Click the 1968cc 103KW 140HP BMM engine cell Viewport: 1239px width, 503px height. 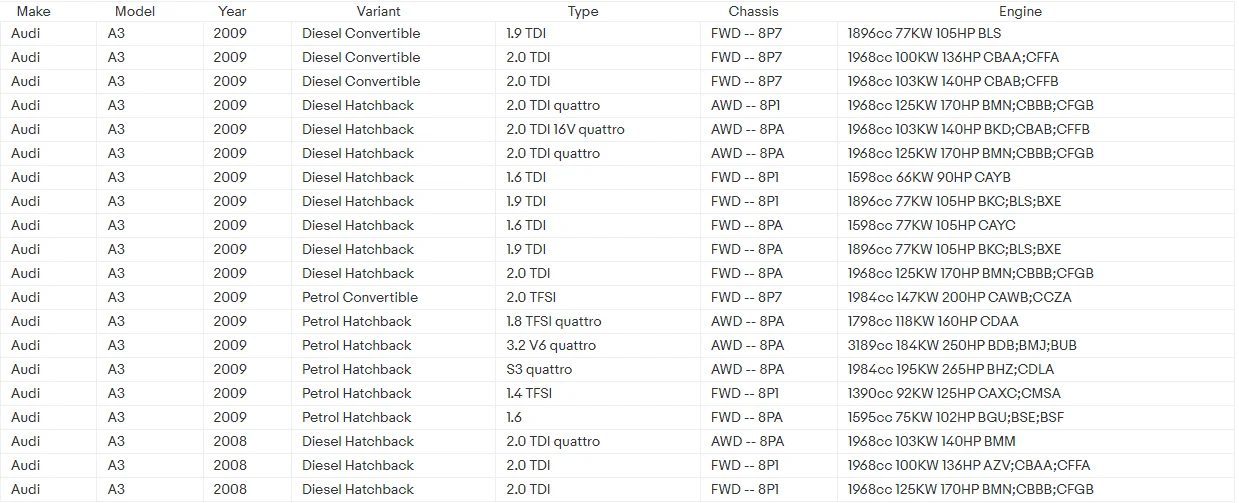(x=1036, y=441)
